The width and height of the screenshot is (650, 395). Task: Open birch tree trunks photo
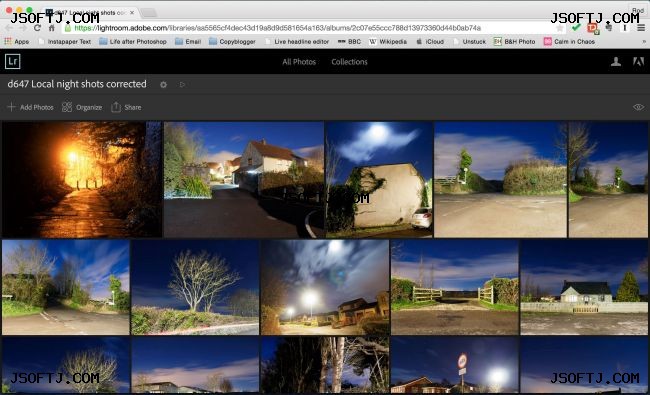(x=325, y=365)
